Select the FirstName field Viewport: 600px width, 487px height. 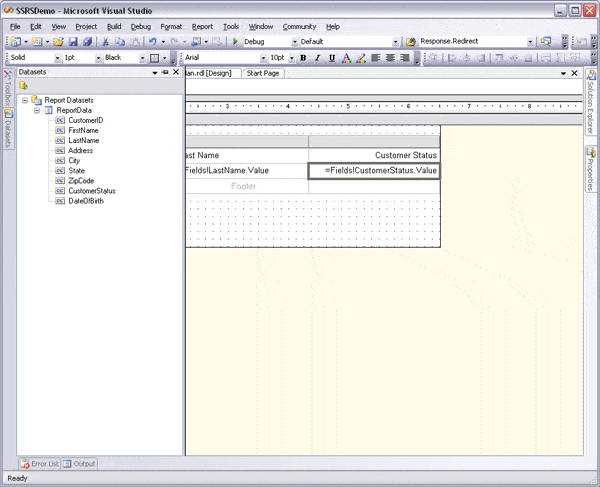point(83,130)
